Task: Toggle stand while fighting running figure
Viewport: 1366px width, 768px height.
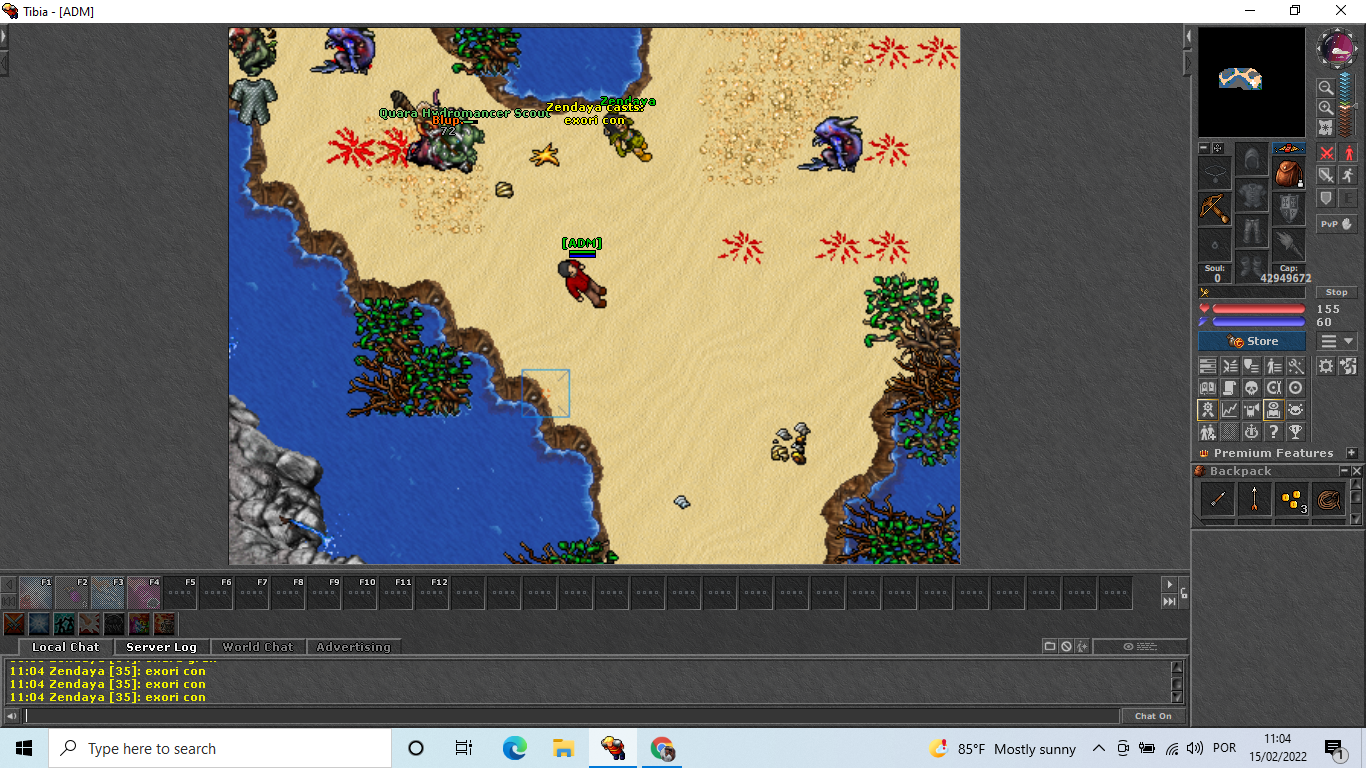Action: click(1348, 175)
